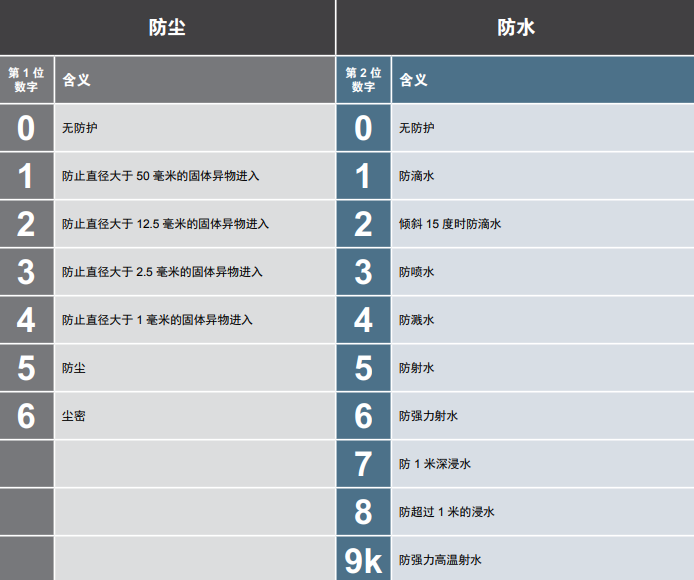Screen dimensions: 694x580
Task: Click the 防水 header at the top
Action: click(x=515, y=27)
